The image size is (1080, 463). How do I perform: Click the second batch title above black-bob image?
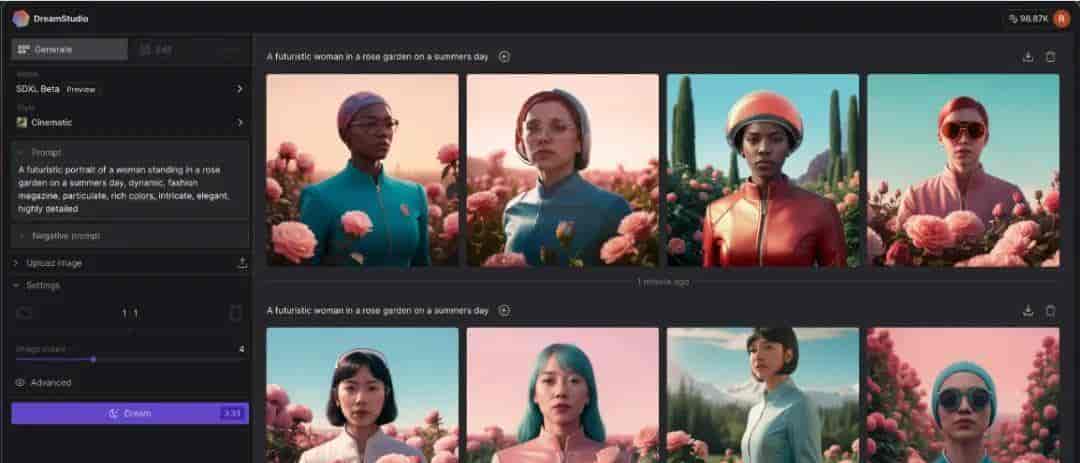coord(377,311)
